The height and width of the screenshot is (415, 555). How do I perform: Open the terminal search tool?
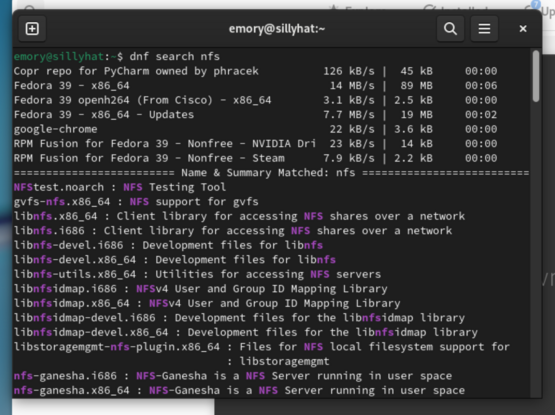[450, 29]
